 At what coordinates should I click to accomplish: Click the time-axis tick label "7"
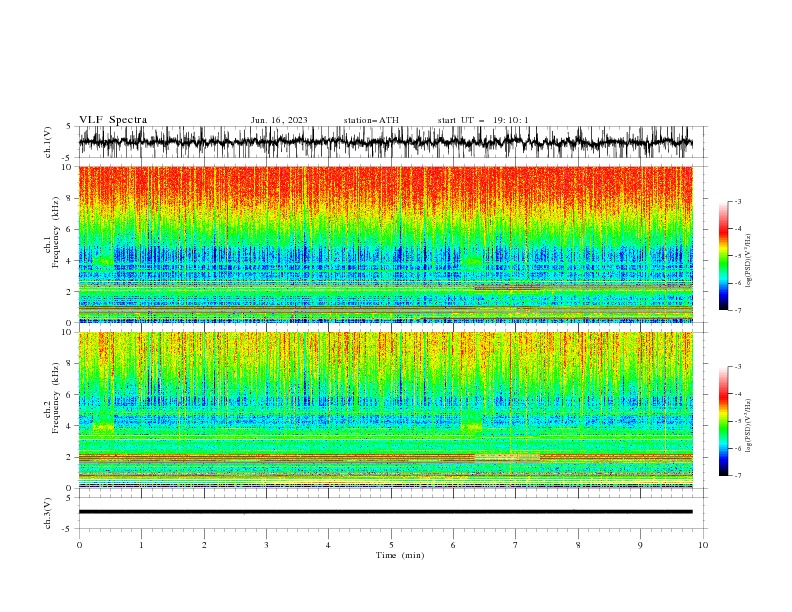(x=516, y=545)
